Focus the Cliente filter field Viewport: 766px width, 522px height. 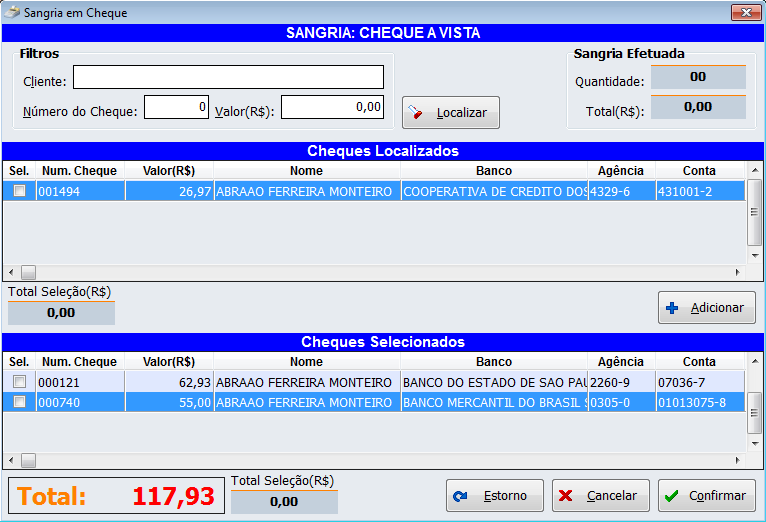[x=228, y=78]
